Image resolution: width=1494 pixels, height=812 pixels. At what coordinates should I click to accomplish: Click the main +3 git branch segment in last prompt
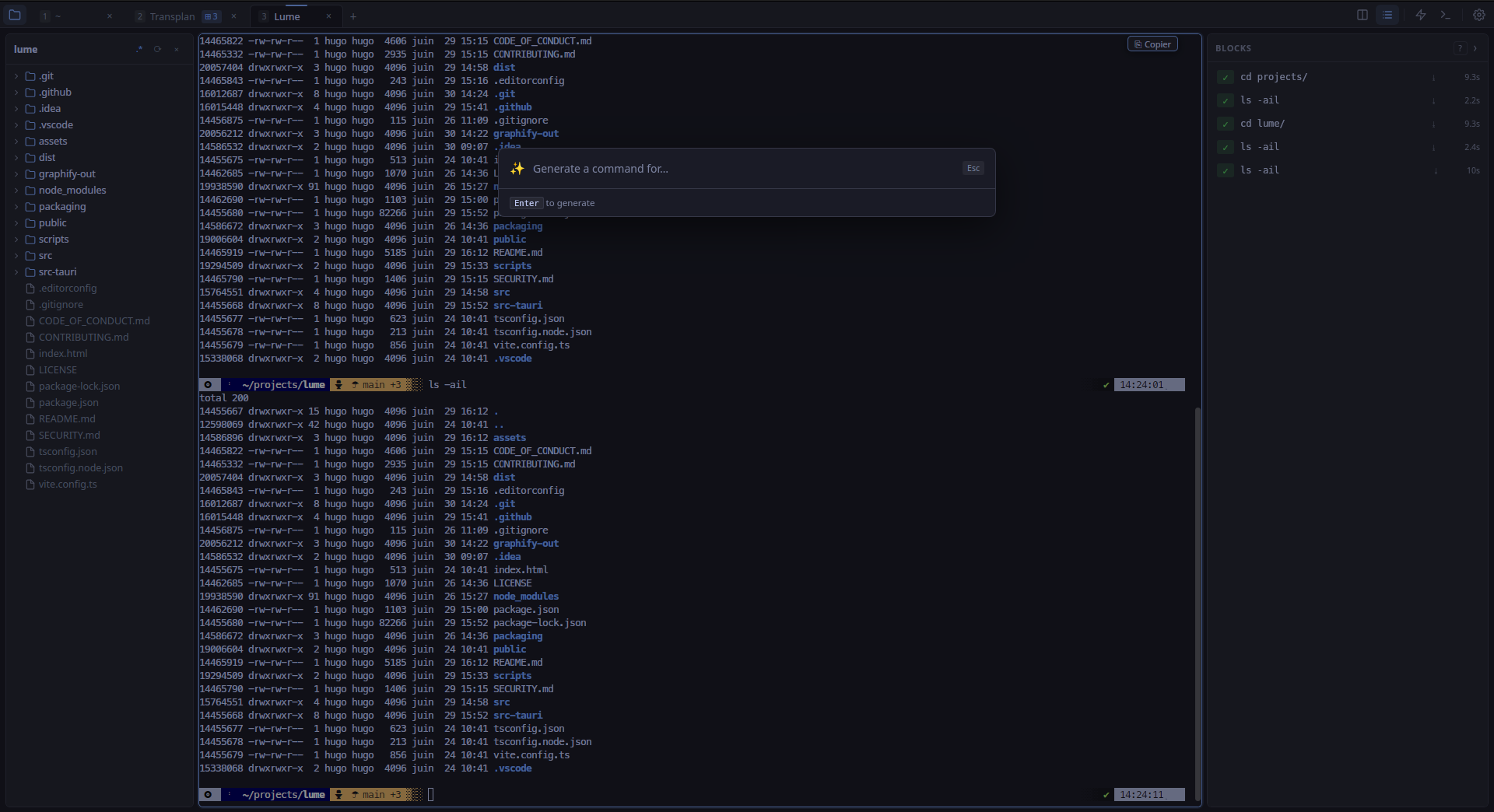click(377, 795)
